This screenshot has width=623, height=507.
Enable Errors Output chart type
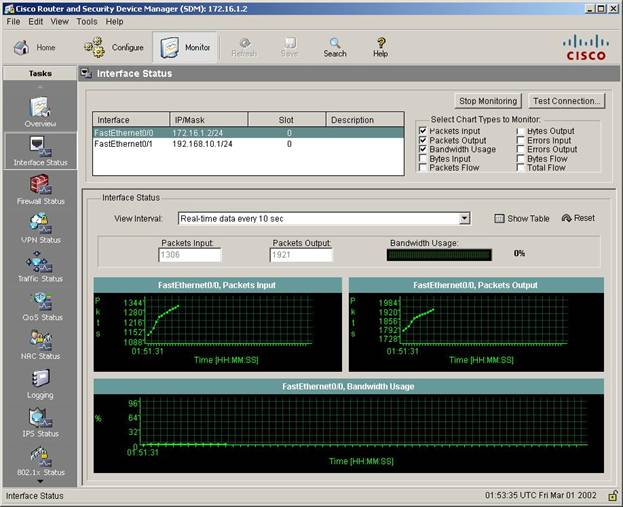point(520,149)
